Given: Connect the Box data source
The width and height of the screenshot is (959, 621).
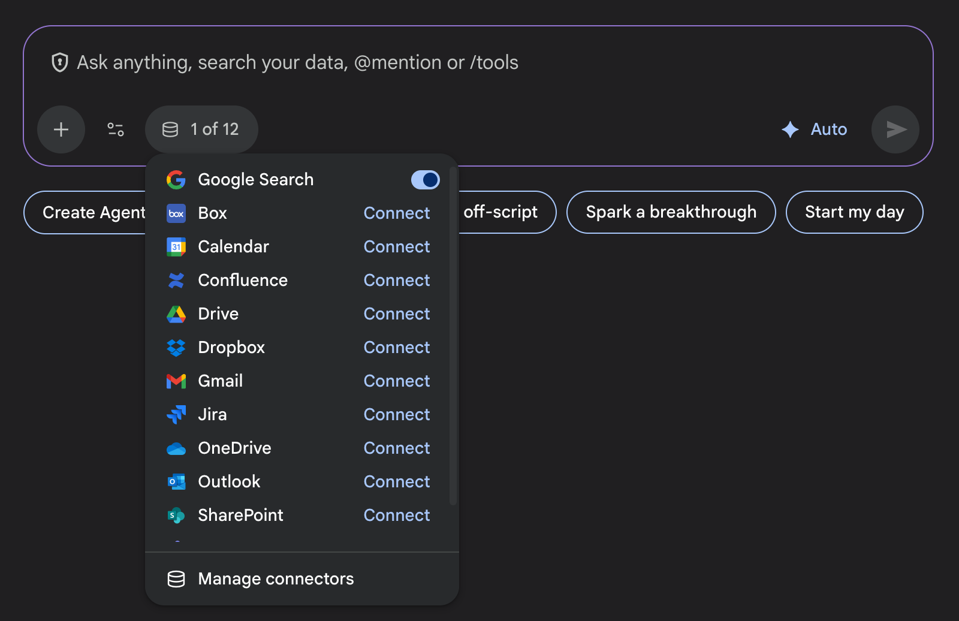Looking at the screenshot, I should 396,214.
